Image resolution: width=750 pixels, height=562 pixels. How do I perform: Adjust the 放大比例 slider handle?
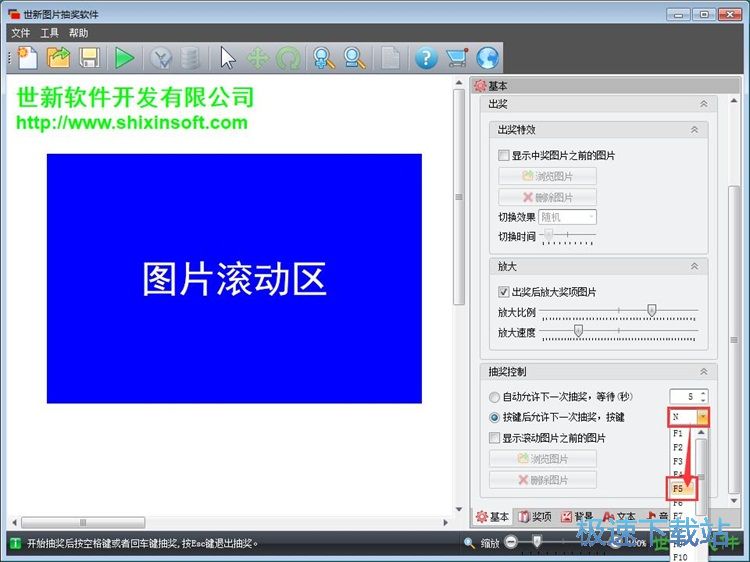click(651, 311)
